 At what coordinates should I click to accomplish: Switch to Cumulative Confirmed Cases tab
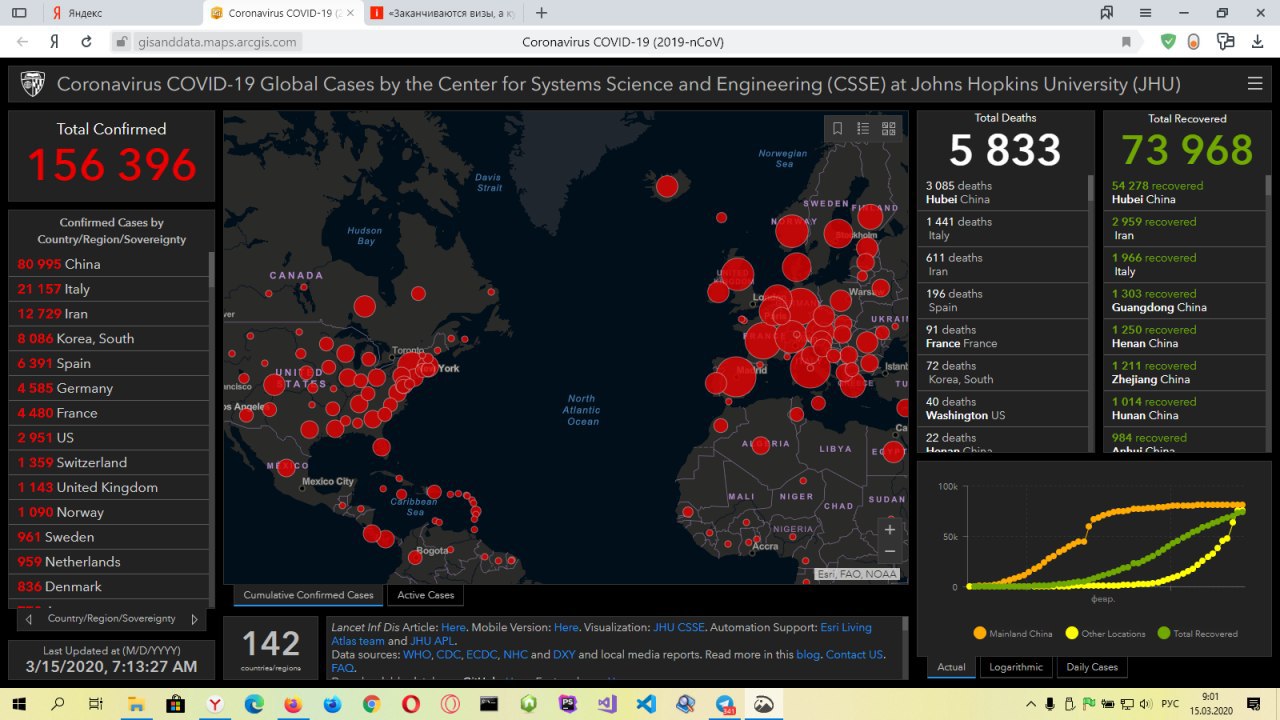[308, 595]
